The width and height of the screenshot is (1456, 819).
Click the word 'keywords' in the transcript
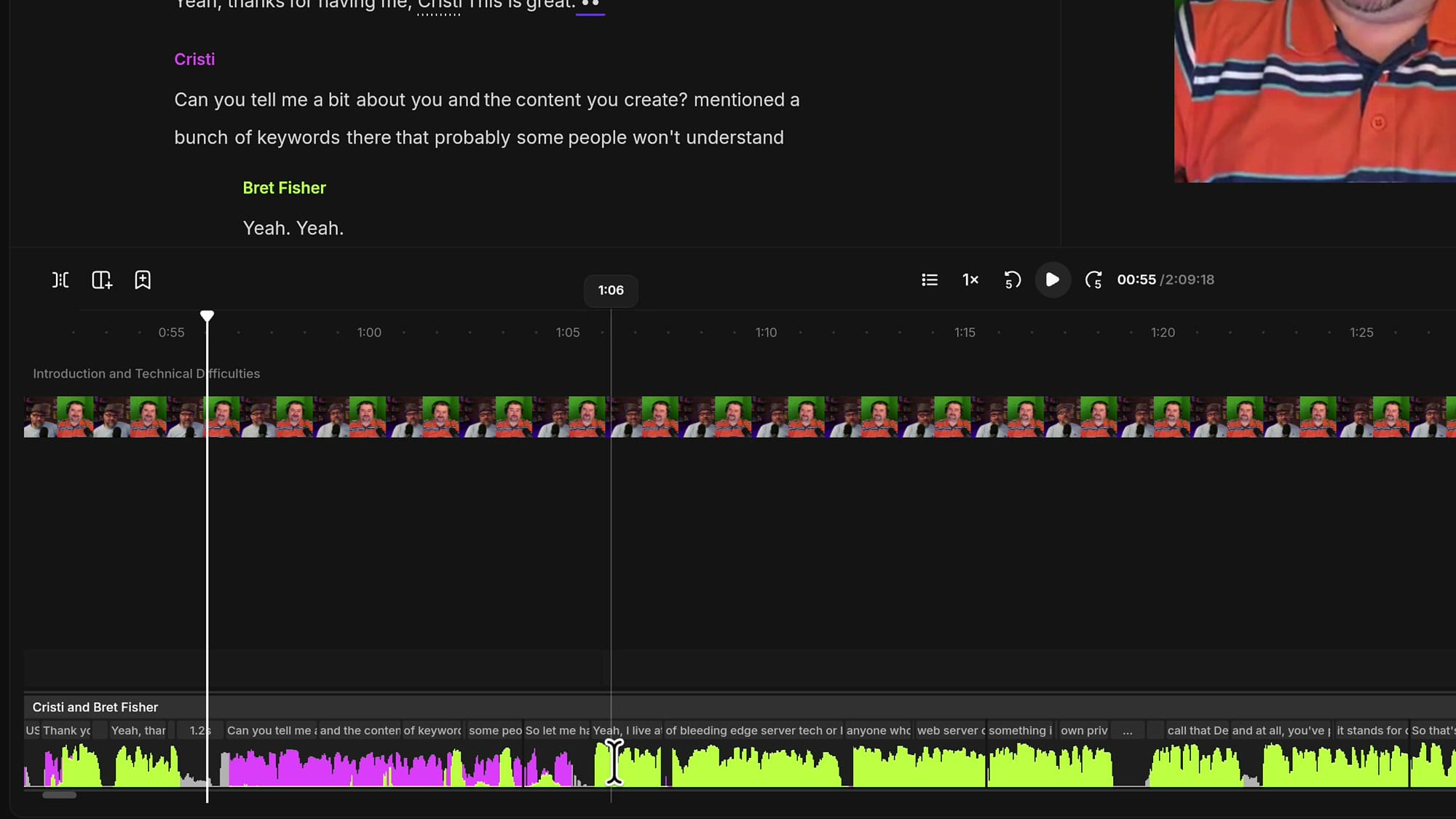(x=298, y=138)
